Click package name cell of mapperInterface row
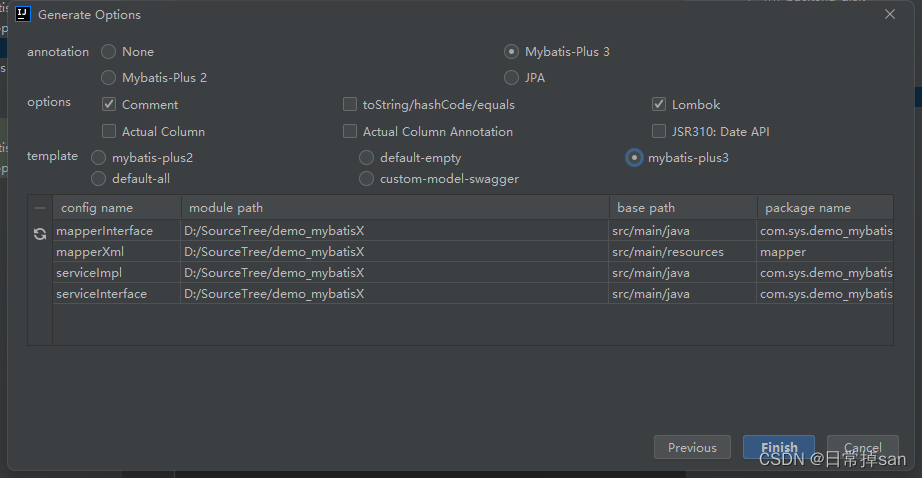The height and width of the screenshot is (478, 922). 825,230
